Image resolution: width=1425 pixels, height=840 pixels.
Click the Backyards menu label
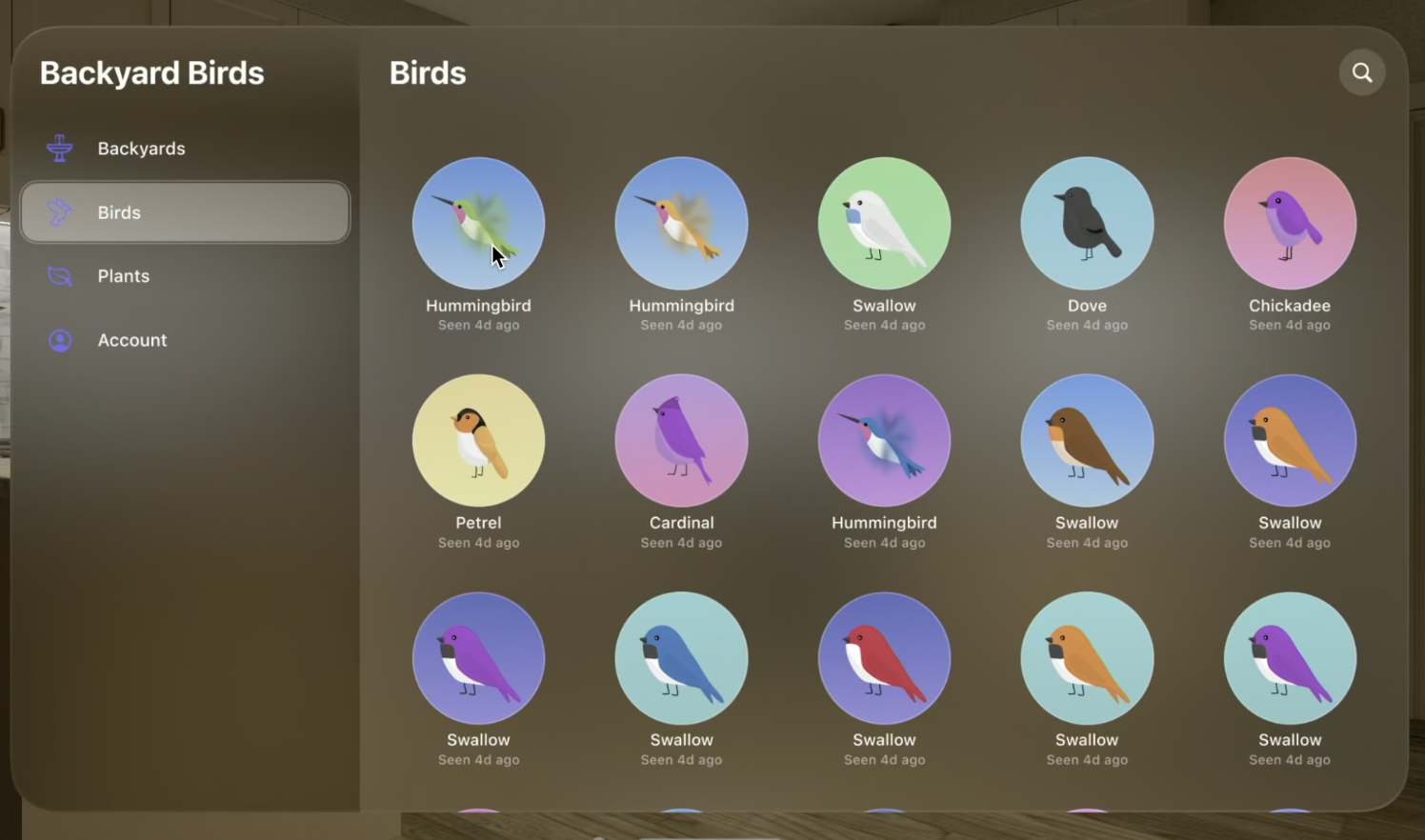point(141,149)
